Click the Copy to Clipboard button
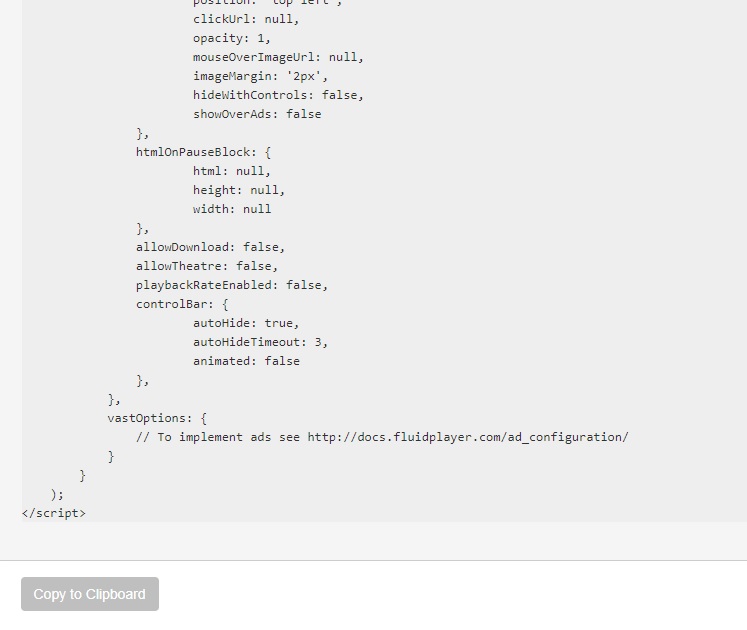The image size is (747, 630). (90, 594)
